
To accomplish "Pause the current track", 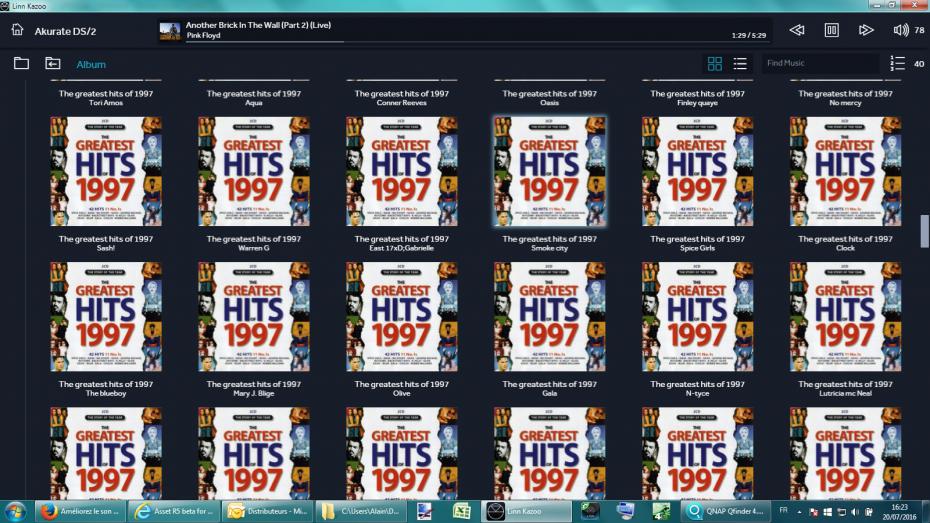I will coord(831,30).
